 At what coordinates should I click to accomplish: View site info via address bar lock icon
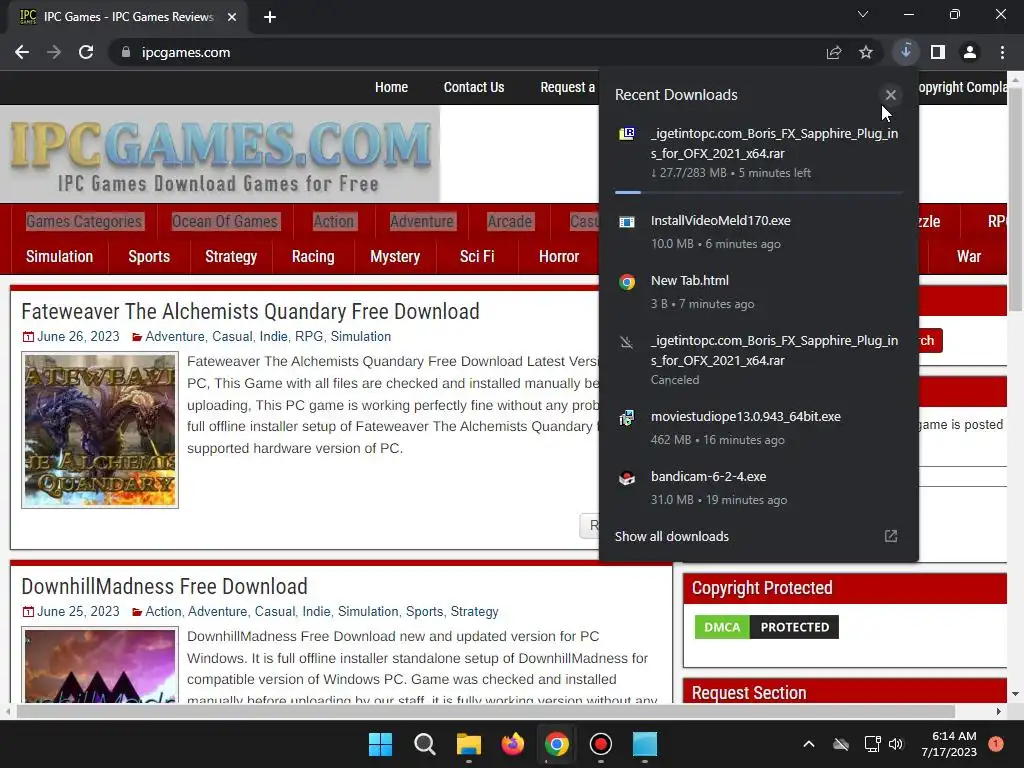126,52
